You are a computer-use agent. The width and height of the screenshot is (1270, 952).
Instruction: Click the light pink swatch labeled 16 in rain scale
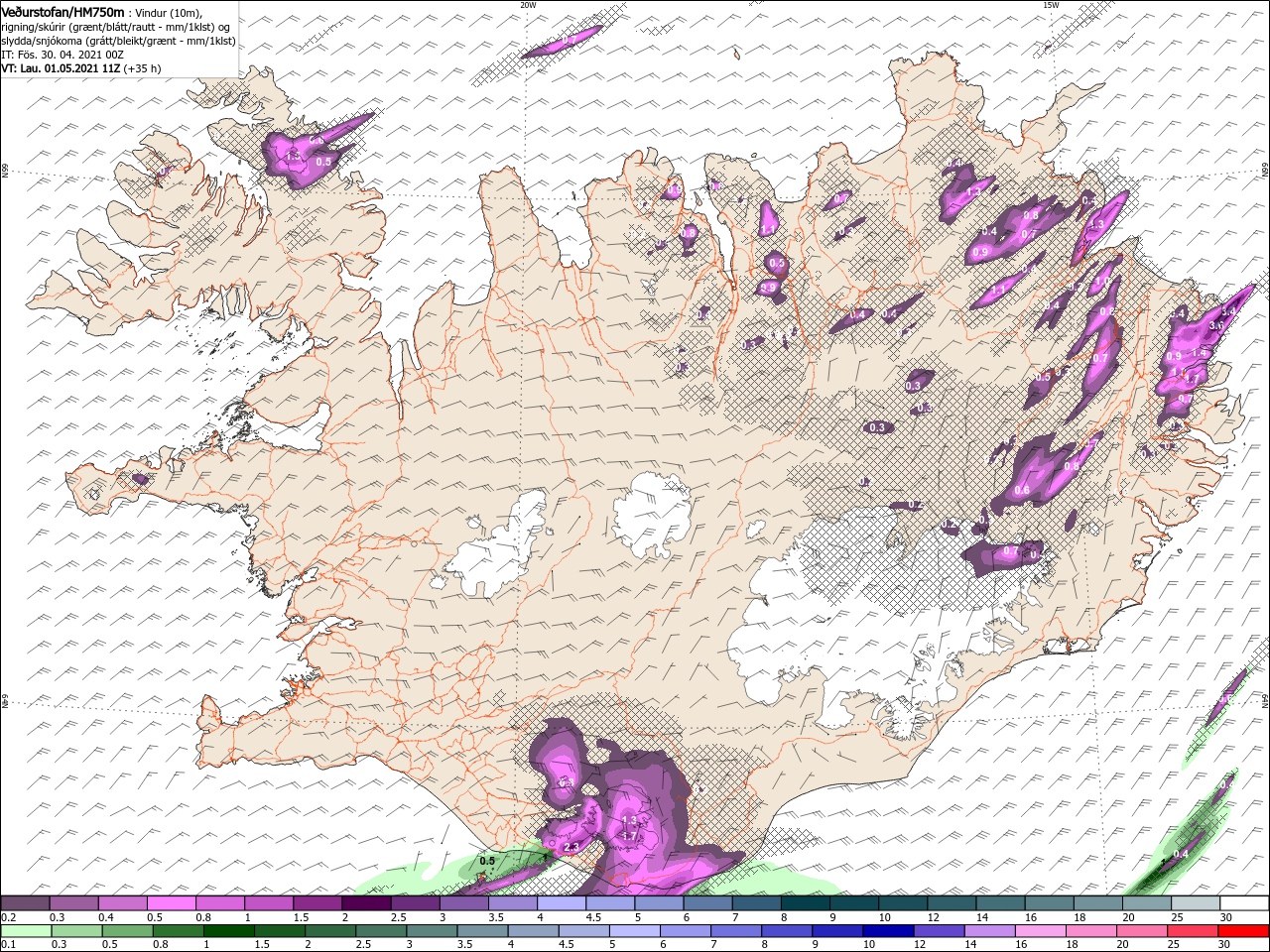(x=1041, y=930)
